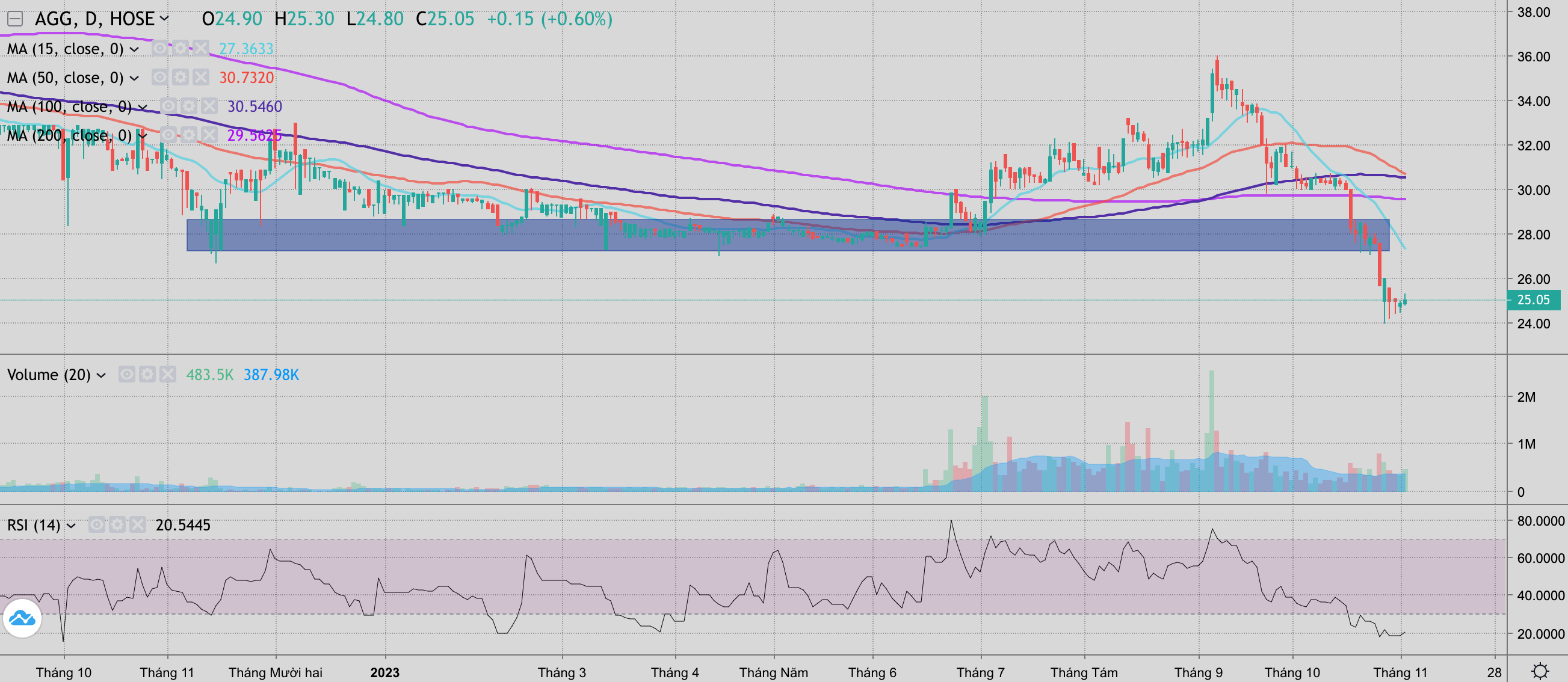
Task: Expand the MA (100, close, 0) dropdown arrow
Action: pos(143,107)
